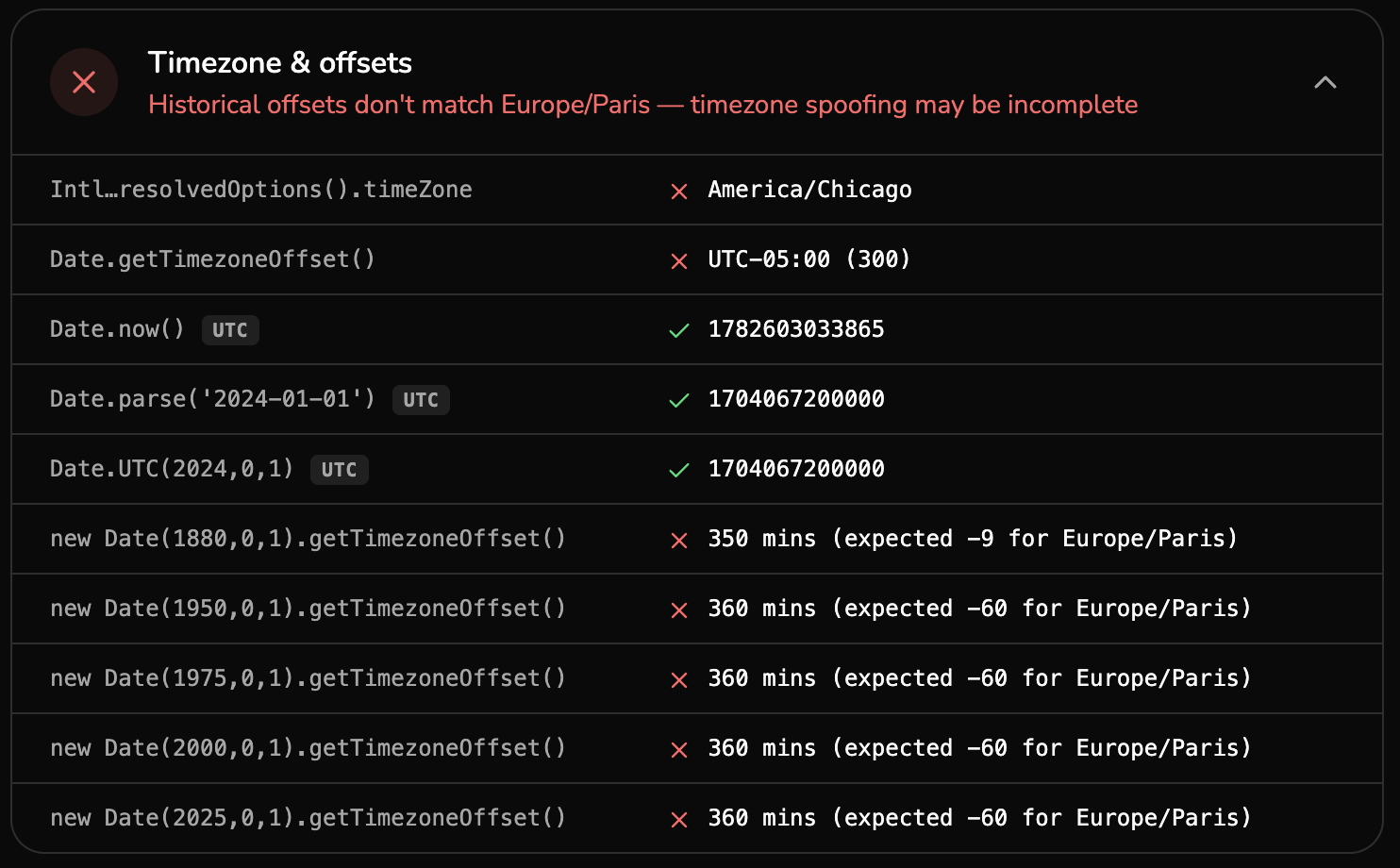Click fail icon beside America/Chicago
The image size is (1400, 868).
click(679, 192)
